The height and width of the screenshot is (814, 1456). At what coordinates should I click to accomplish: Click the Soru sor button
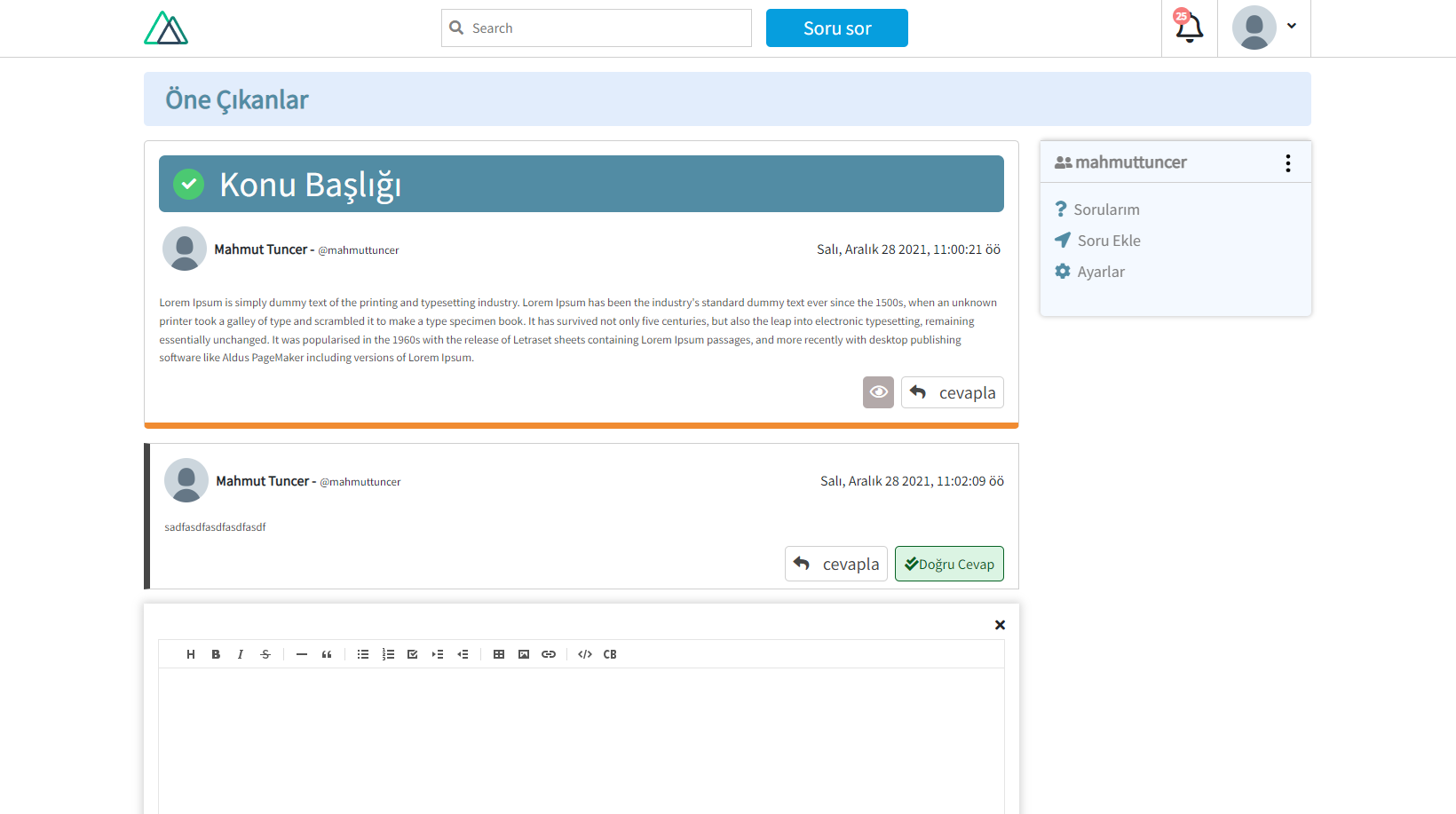click(x=837, y=28)
